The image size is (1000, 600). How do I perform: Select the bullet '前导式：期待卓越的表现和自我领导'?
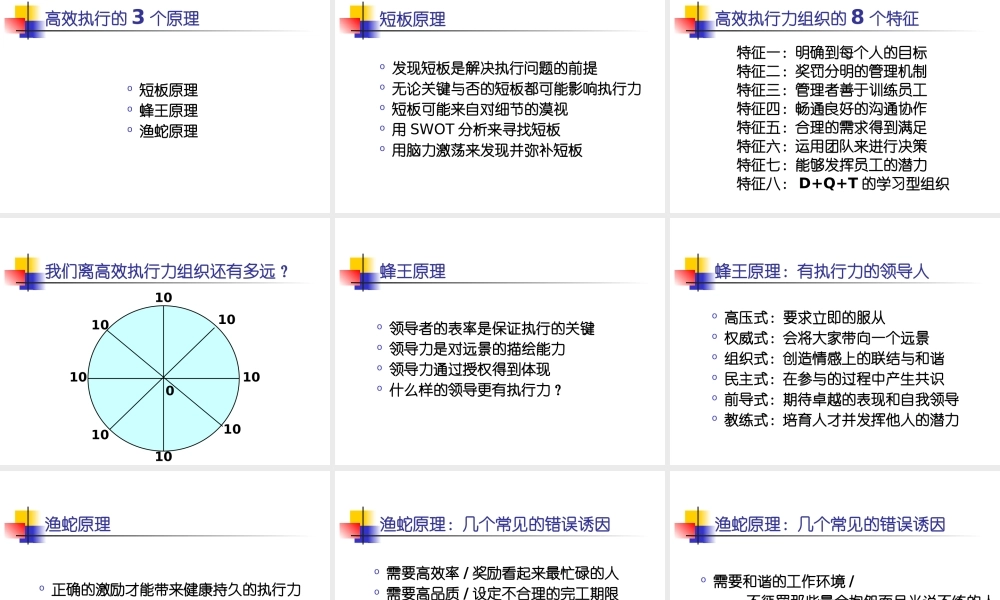tap(841, 399)
